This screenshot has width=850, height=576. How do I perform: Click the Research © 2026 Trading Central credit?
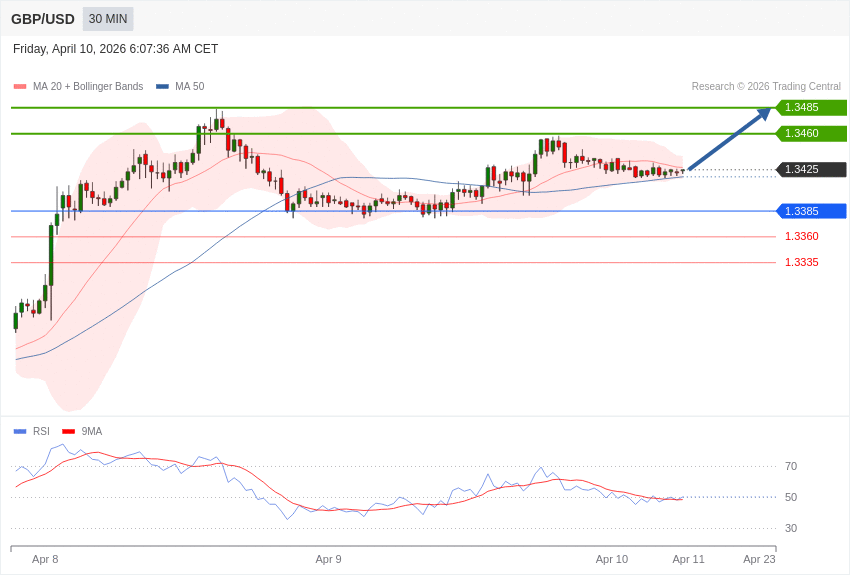[x=766, y=87]
